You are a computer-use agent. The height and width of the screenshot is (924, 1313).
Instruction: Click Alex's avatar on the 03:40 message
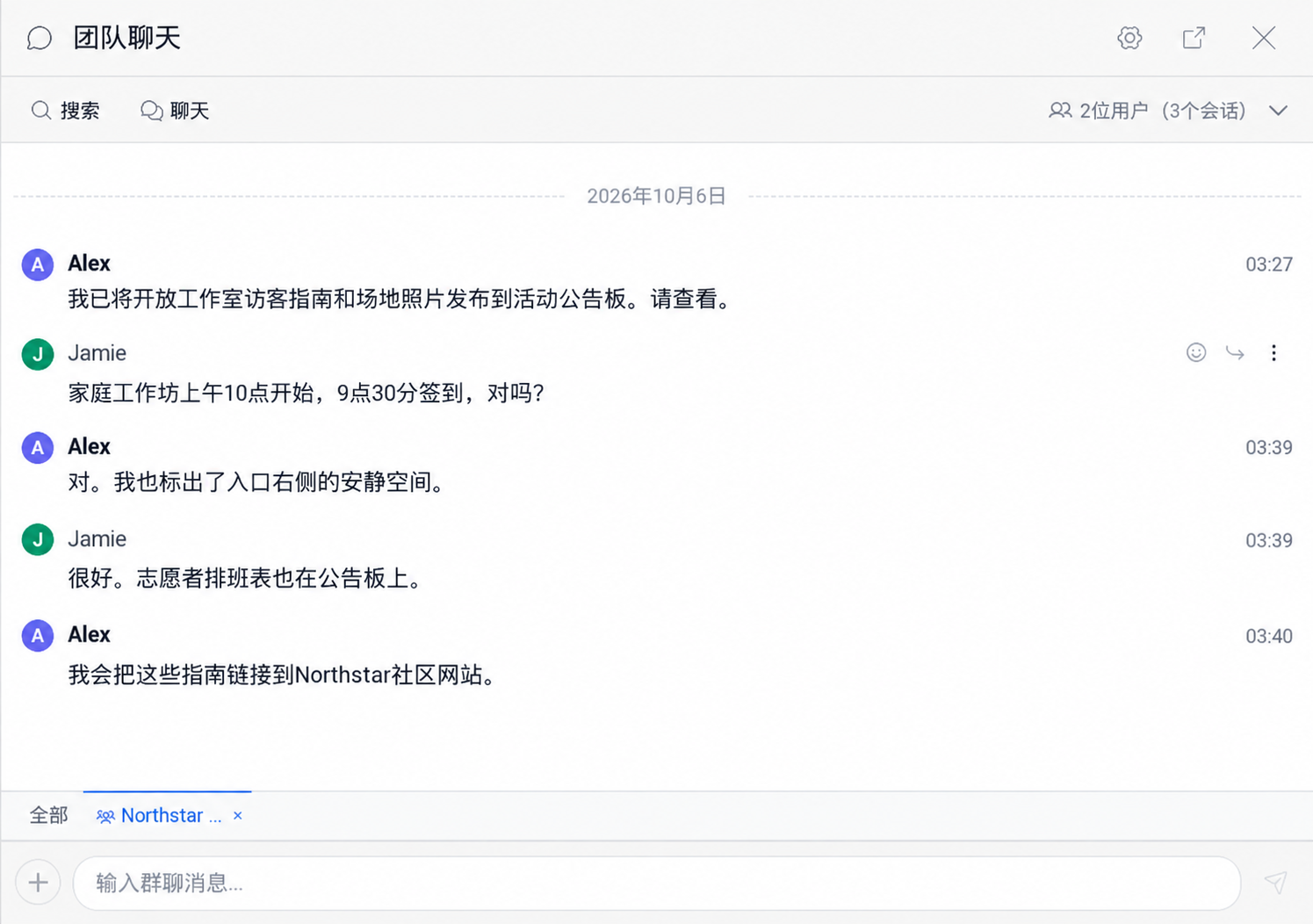click(38, 635)
